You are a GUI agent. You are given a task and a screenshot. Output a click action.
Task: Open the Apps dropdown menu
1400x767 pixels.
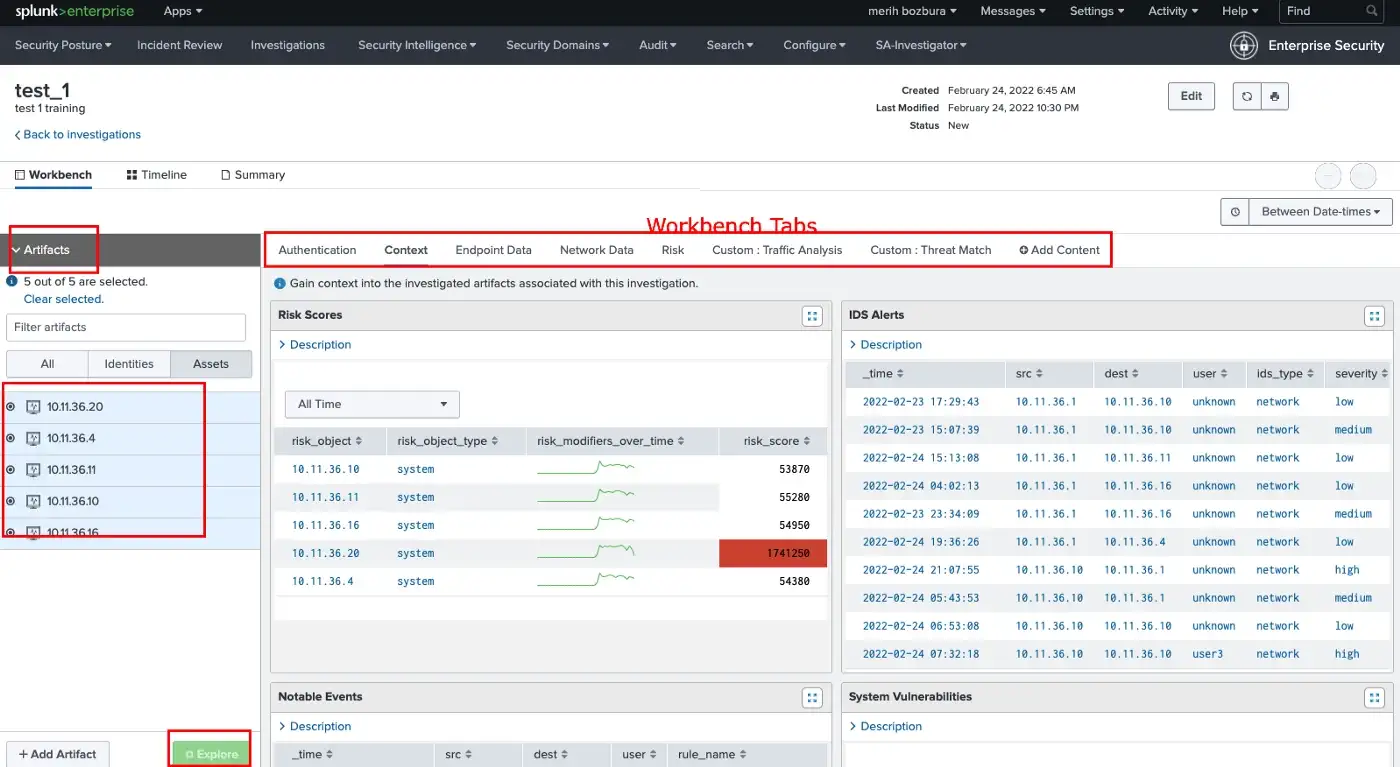coord(182,11)
